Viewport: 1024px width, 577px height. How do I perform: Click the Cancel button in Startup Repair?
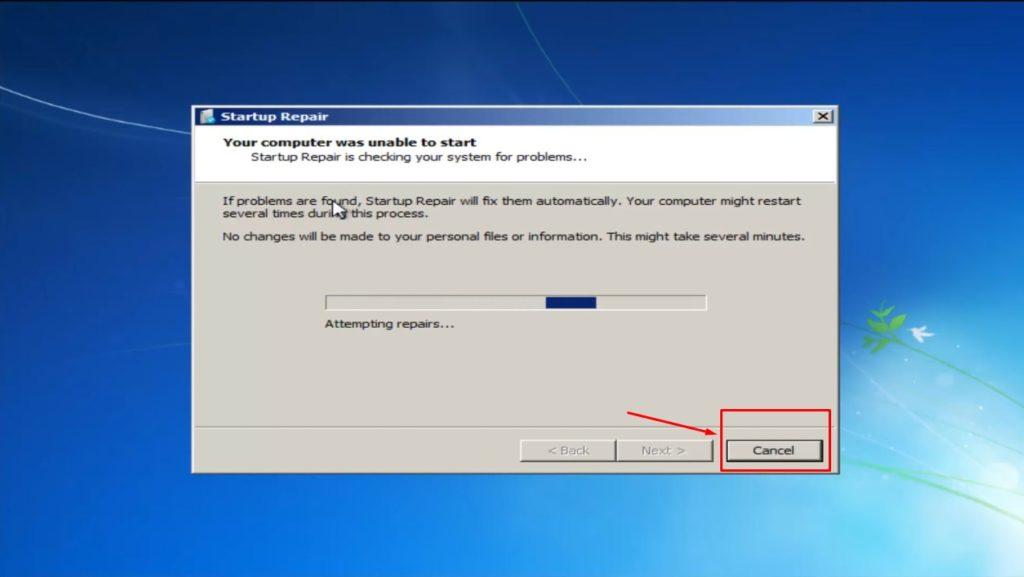tap(774, 450)
